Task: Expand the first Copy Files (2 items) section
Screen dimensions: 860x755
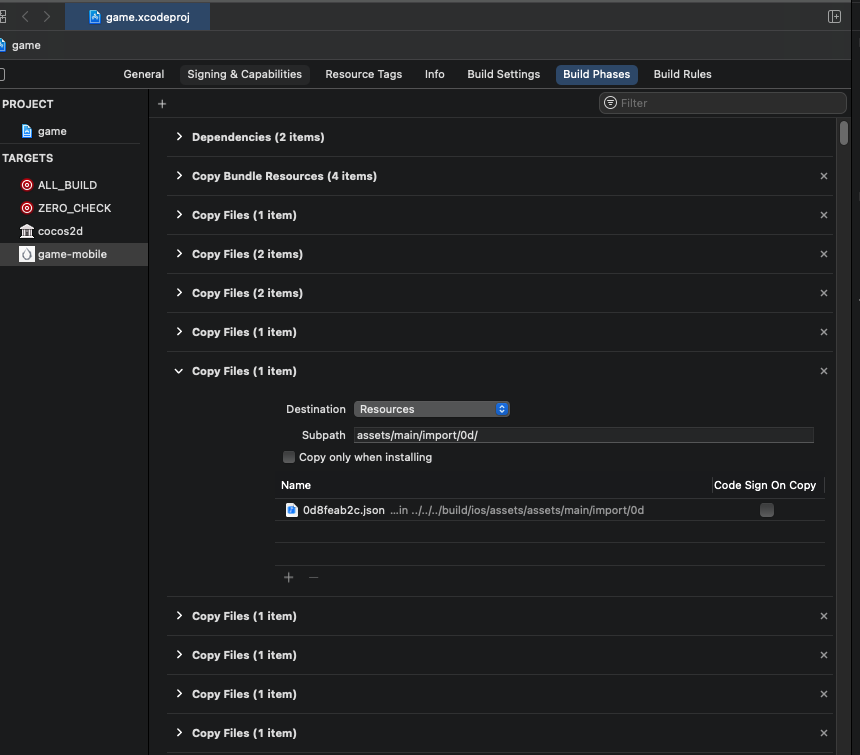Action: pos(179,253)
